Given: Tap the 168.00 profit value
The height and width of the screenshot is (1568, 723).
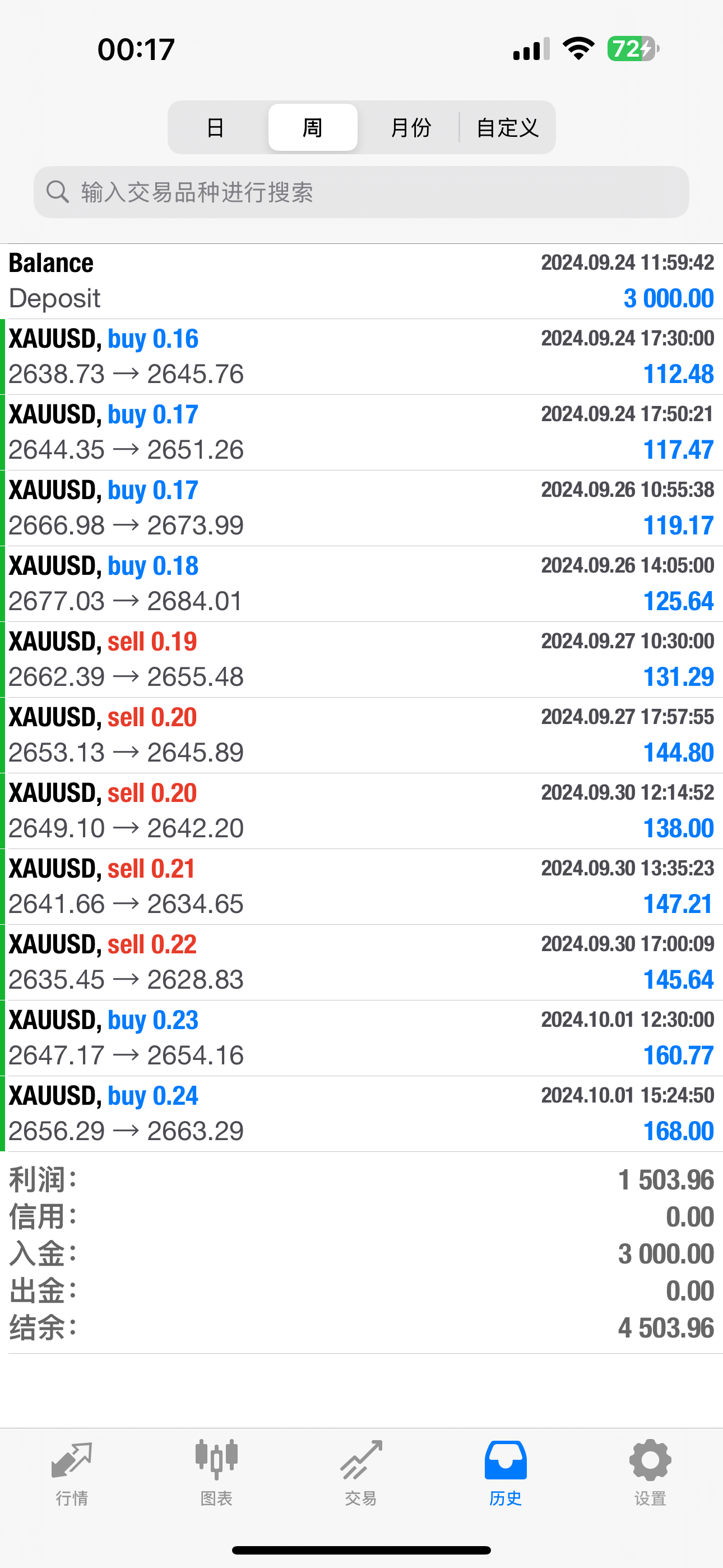Looking at the screenshot, I should tap(679, 1132).
